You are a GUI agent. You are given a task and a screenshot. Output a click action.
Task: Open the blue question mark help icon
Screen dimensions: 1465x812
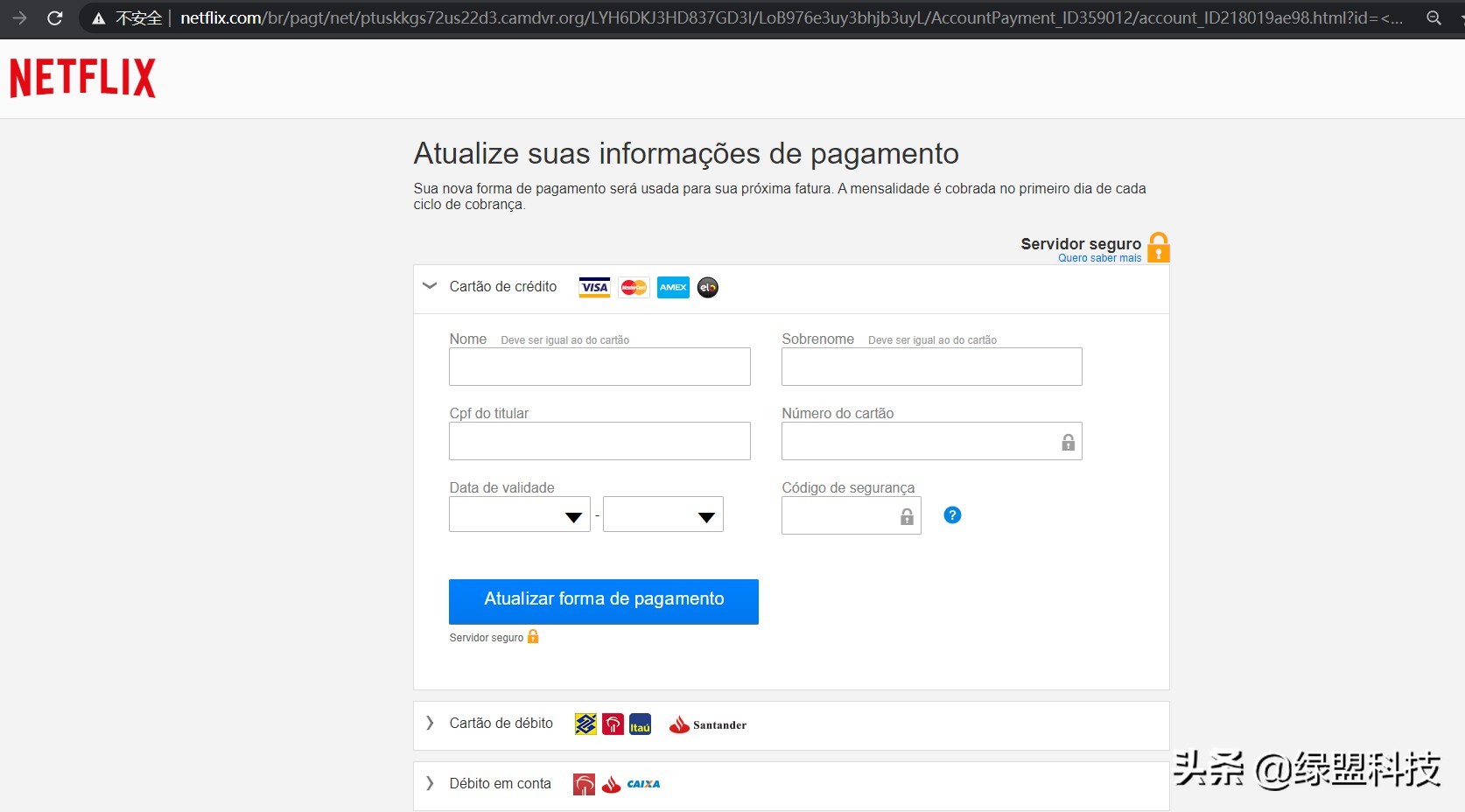pyautogui.click(x=952, y=515)
